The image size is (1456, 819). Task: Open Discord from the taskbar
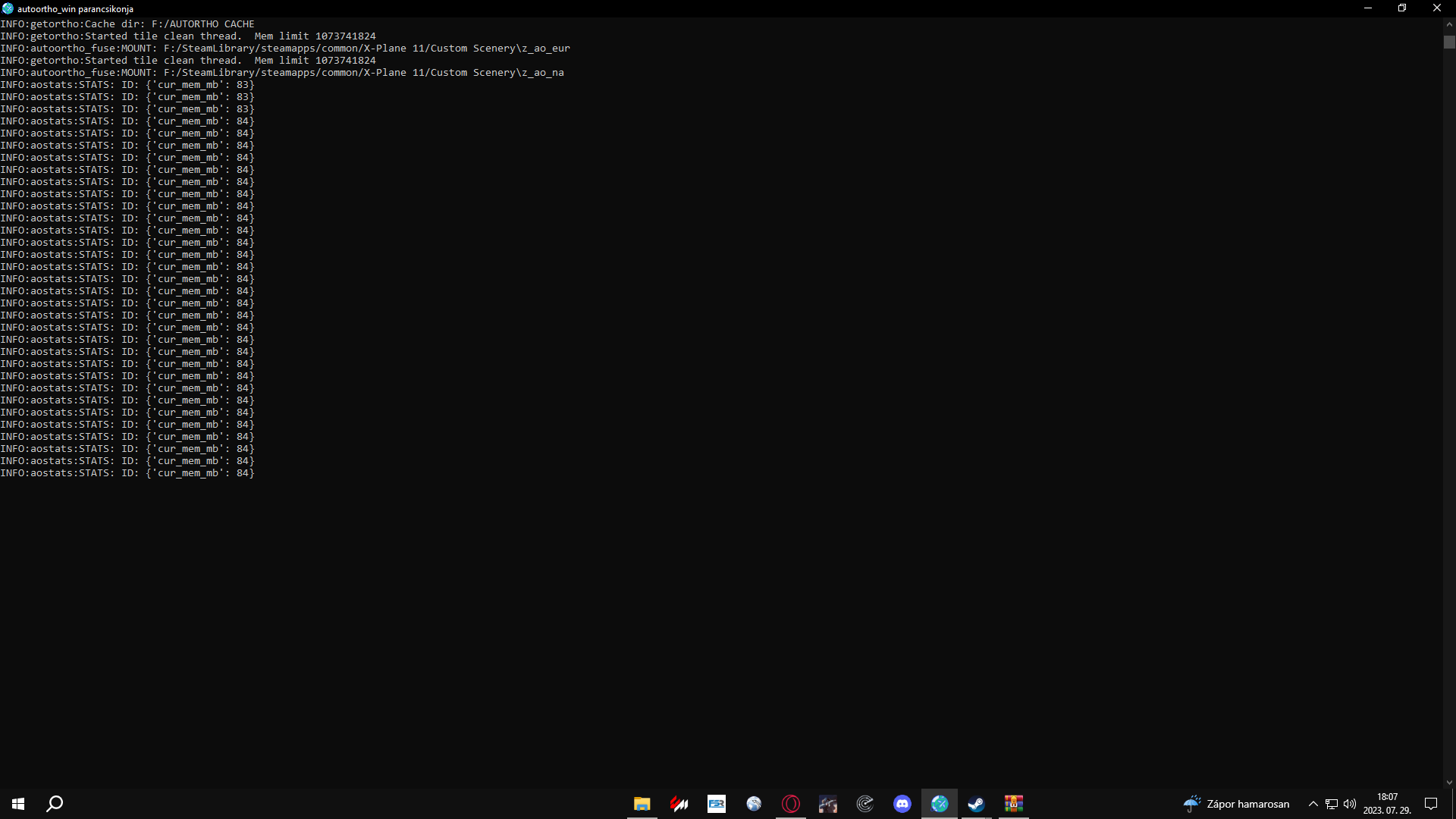point(902,804)
